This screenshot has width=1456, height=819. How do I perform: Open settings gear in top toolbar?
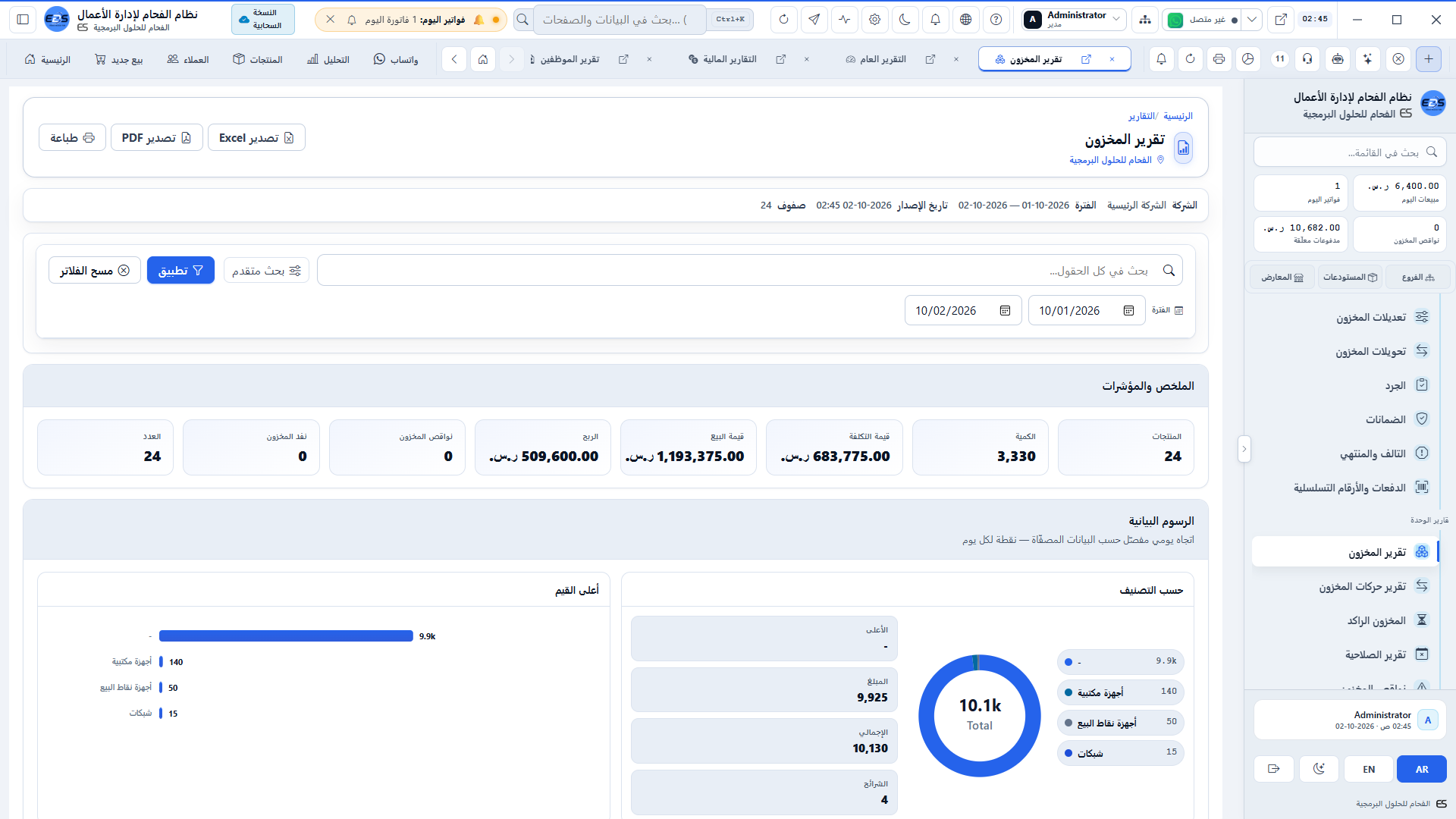874,20
